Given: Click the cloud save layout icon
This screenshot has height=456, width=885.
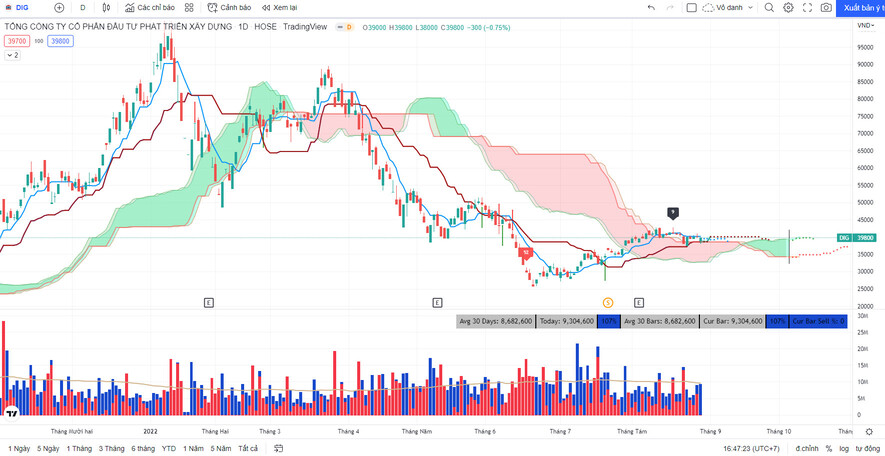Looking at the screenshot, I should tap(708, 7).
